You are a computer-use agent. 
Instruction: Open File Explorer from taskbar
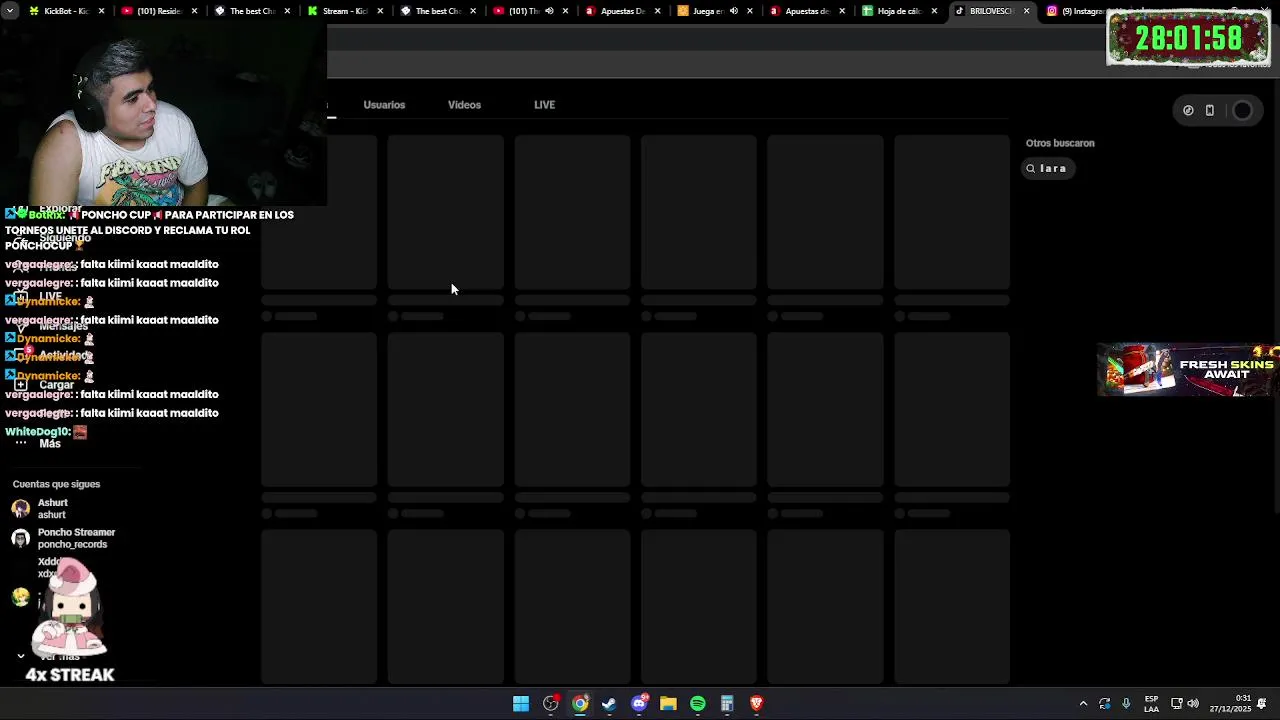pyautogui.click(x=668, y=704)
